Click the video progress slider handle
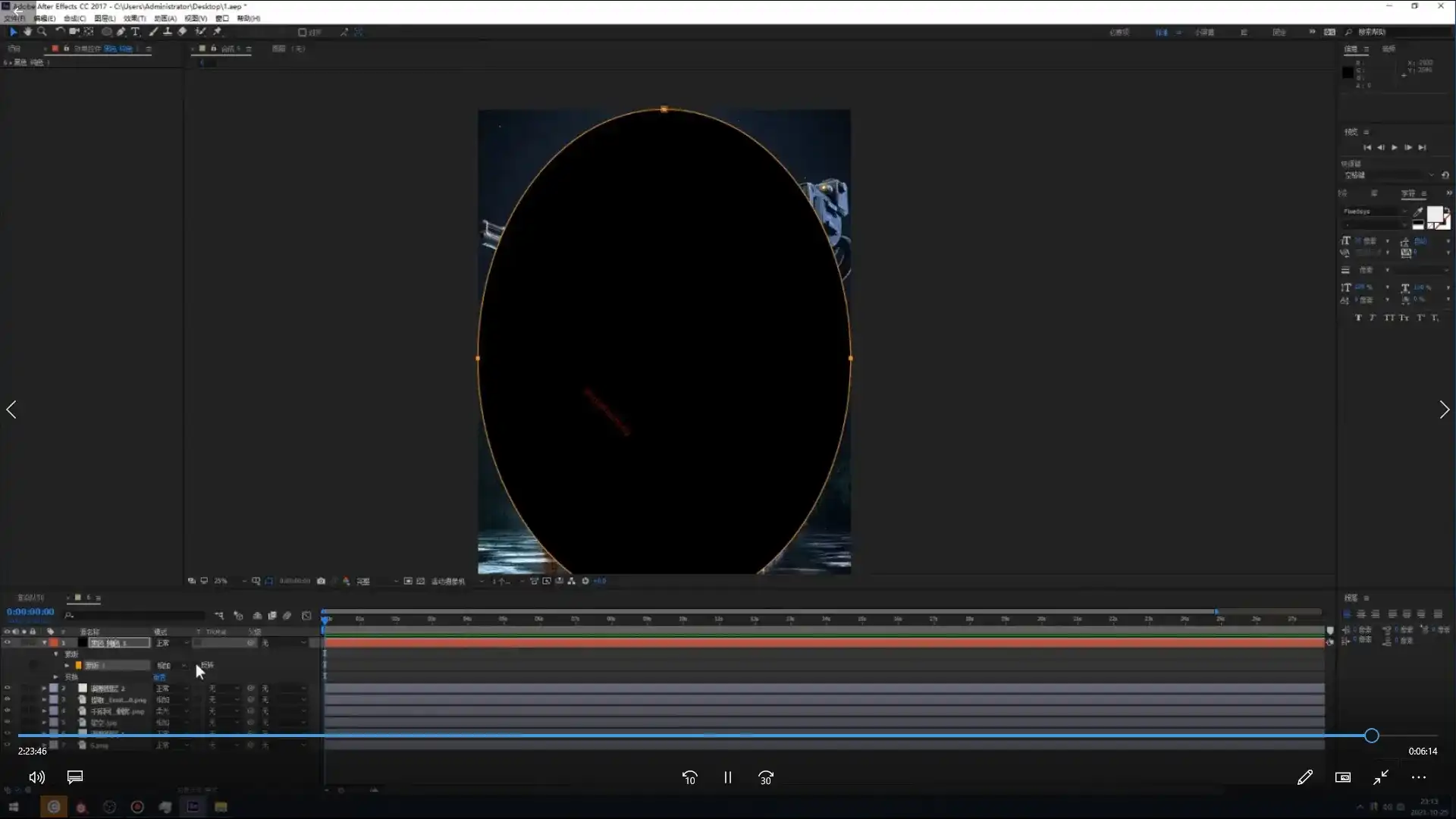This screenshot has width=1456, height=819. [1371, 736]
